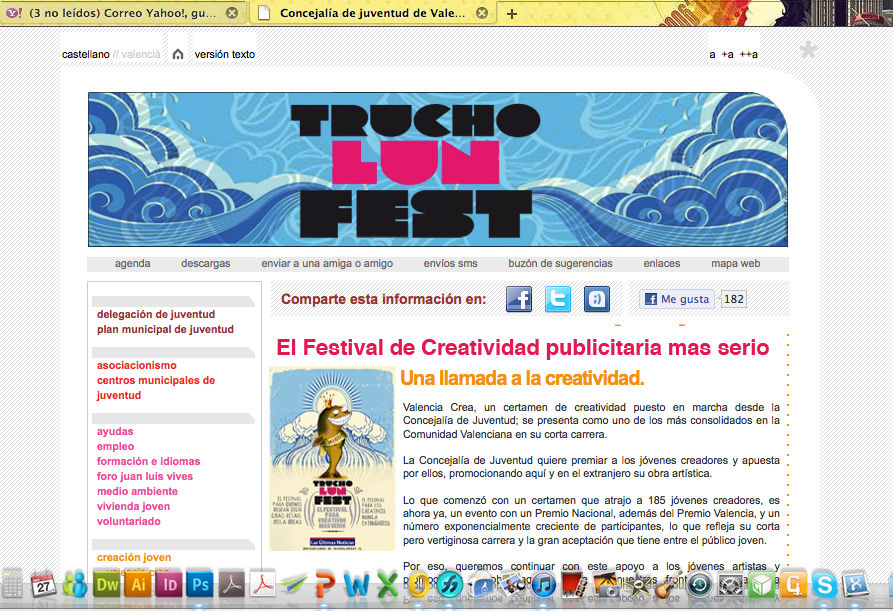The width and height of the screenshot is (893, 611).
Task: Open iTunes in the Dock
Action: point(544,585)
